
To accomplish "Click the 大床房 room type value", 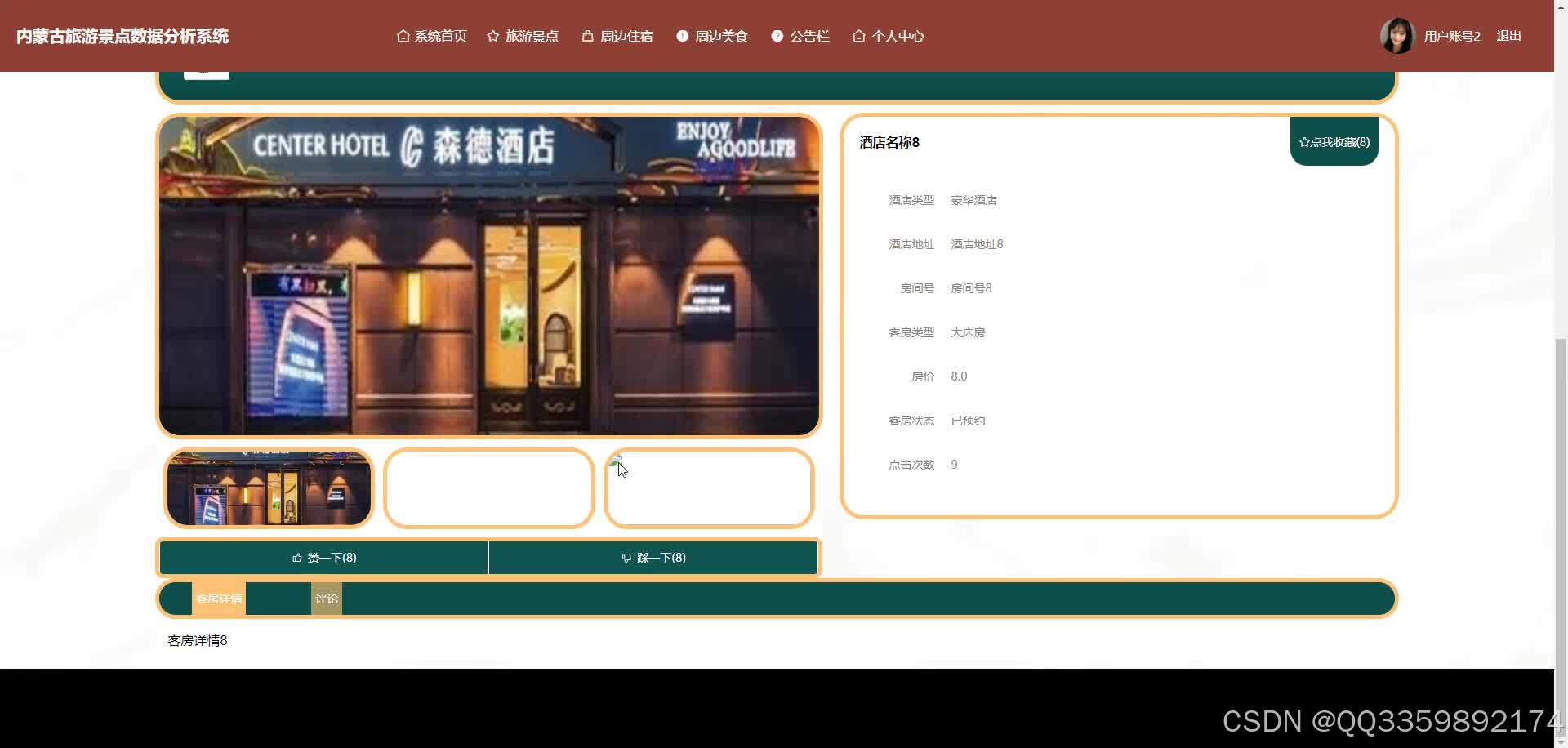I will [x=968, y=332].
